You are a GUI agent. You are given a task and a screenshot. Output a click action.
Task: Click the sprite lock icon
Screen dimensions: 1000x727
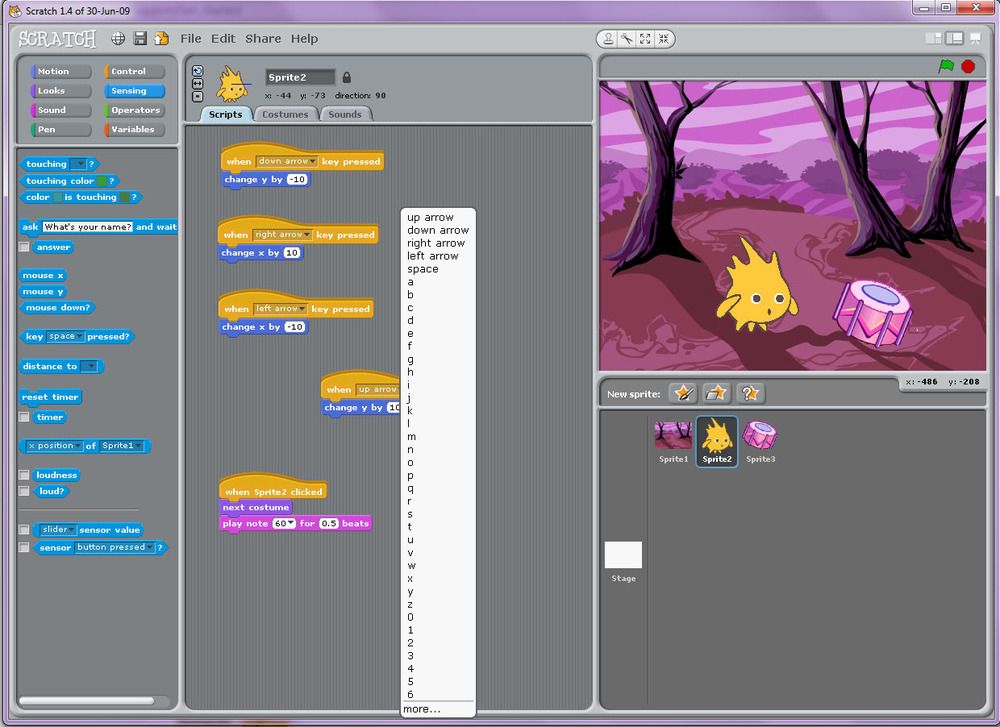pyautogui.click(x=347, y=77)
